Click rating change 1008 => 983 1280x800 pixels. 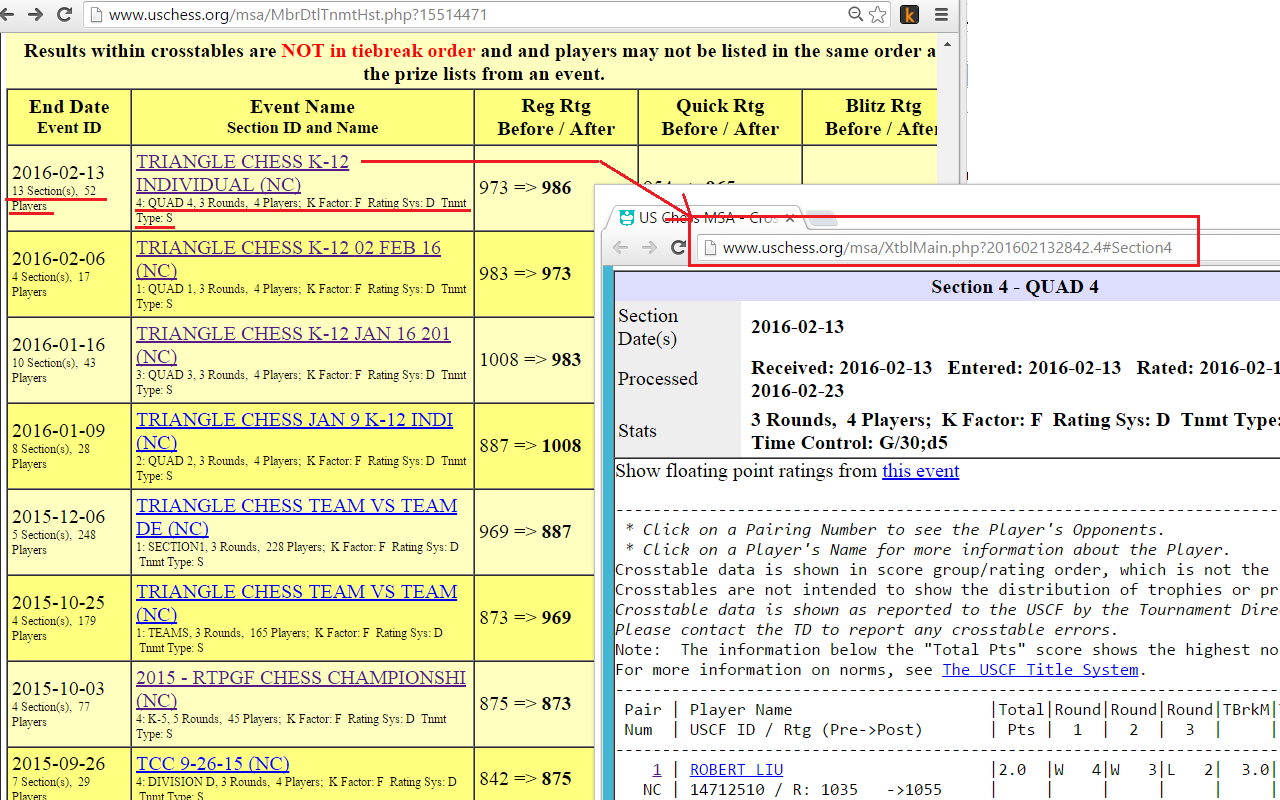point(530,359)
